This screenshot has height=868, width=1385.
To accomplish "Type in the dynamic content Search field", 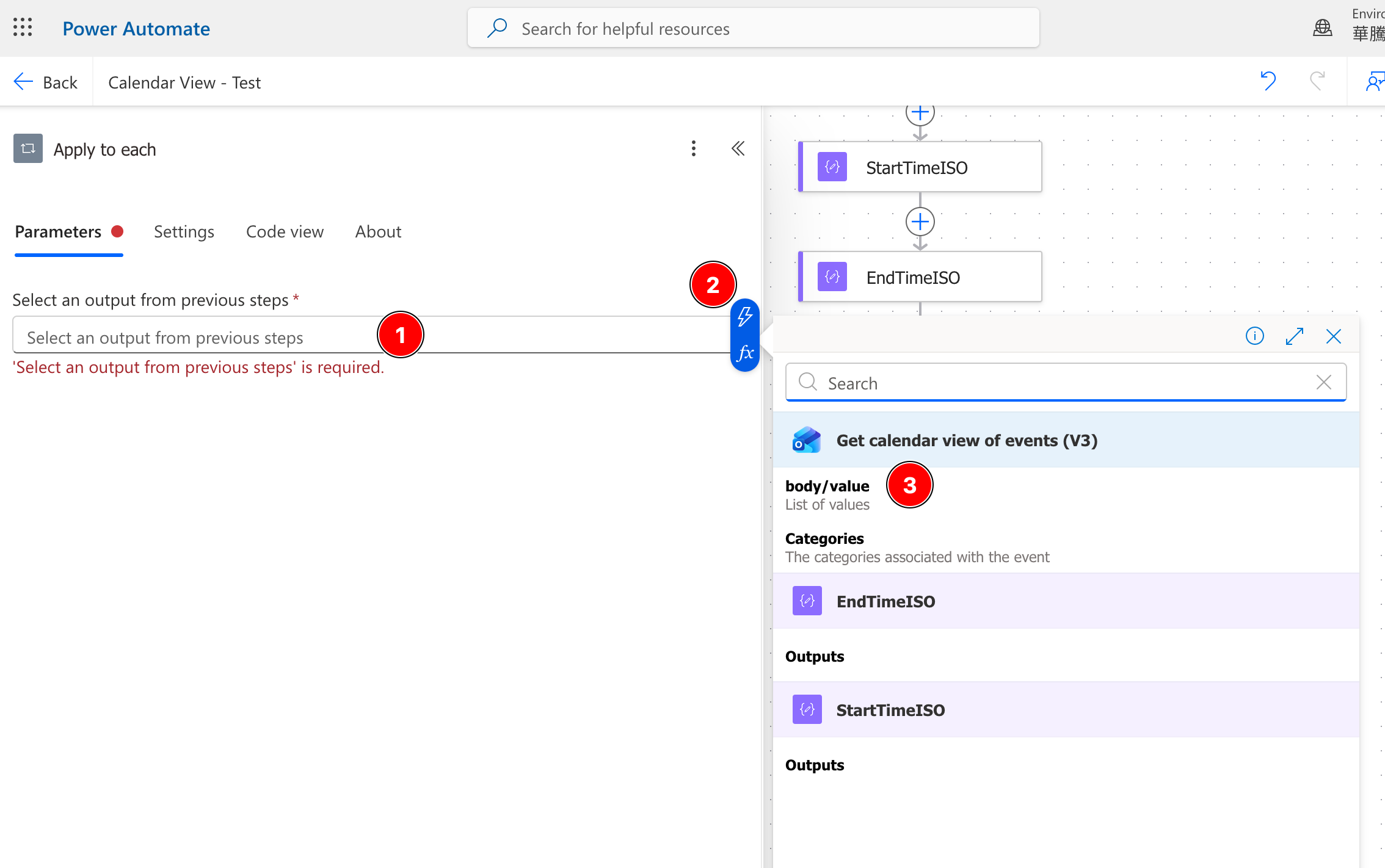I will coord(1066,383).
